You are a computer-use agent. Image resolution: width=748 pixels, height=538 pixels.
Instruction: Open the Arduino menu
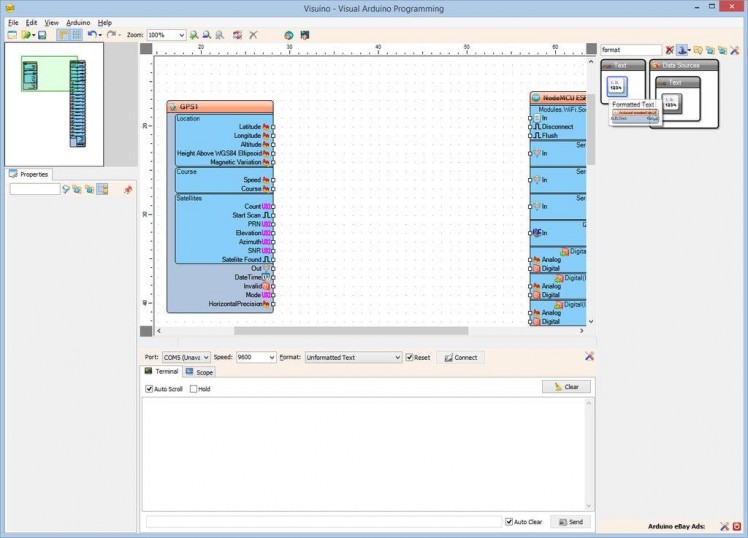coord(78,22)
